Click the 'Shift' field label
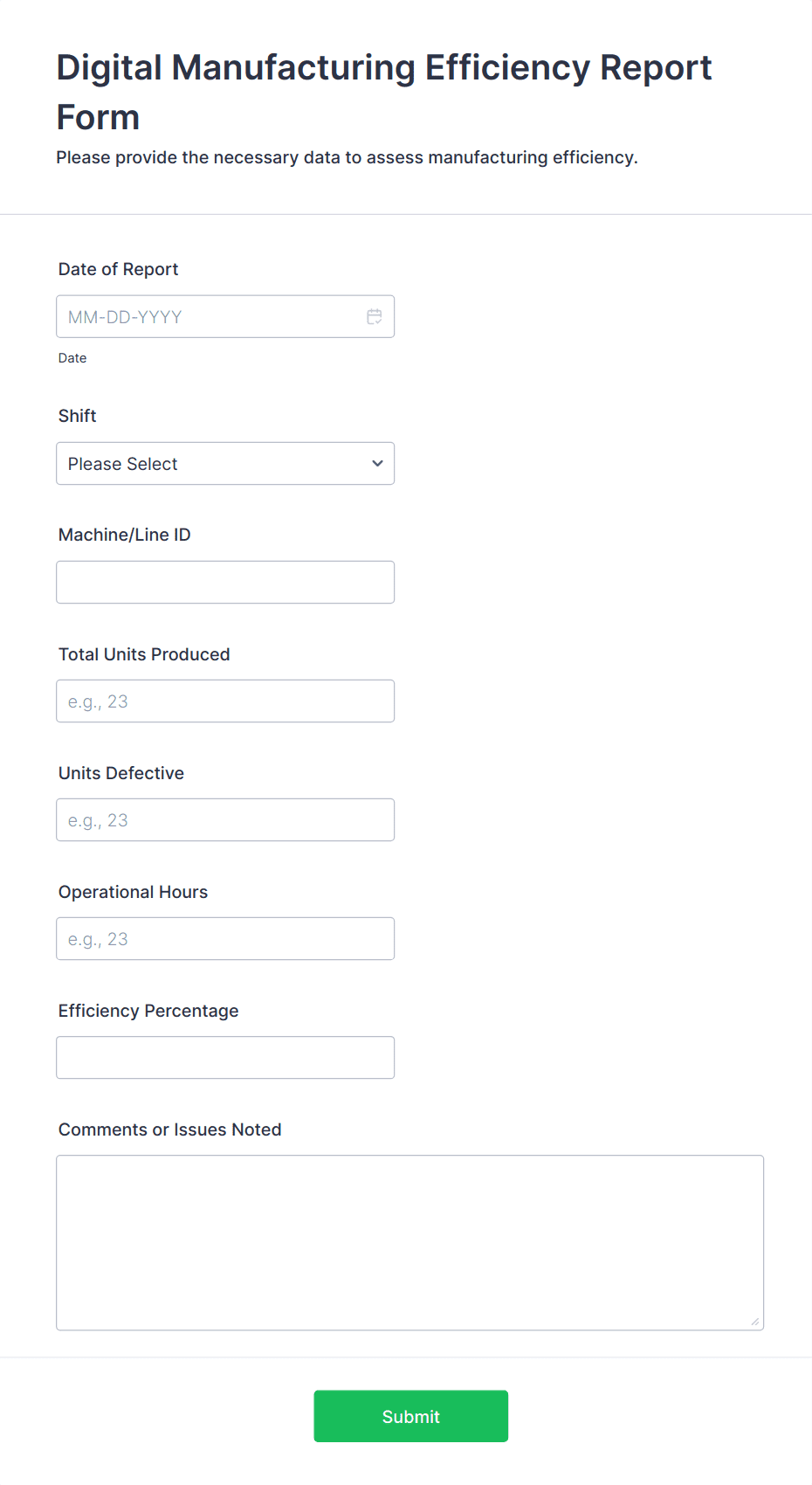Screen dimensions: 812x1485 (x=77, y=416)
